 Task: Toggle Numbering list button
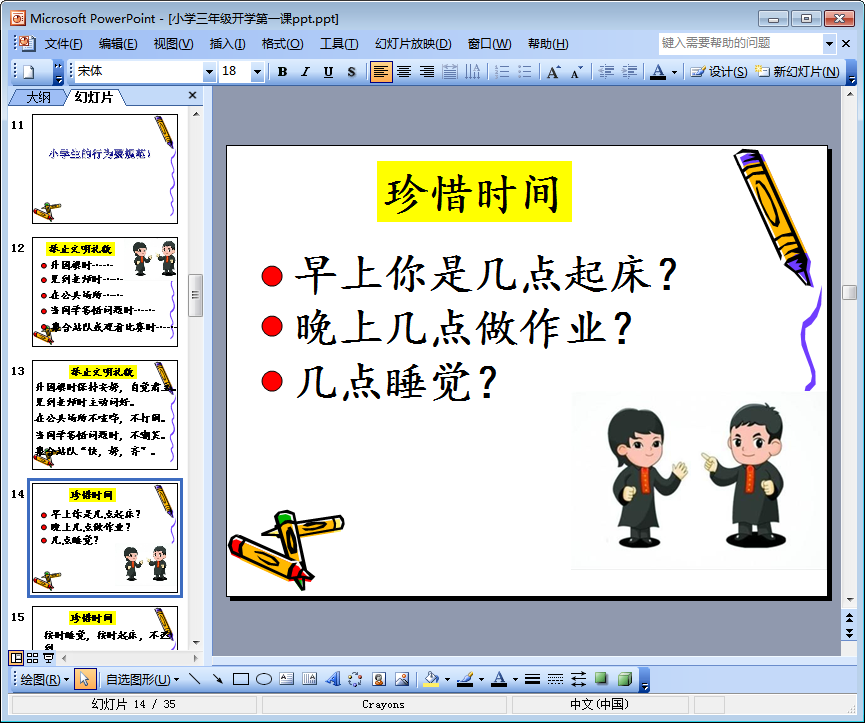pos(502,72)
